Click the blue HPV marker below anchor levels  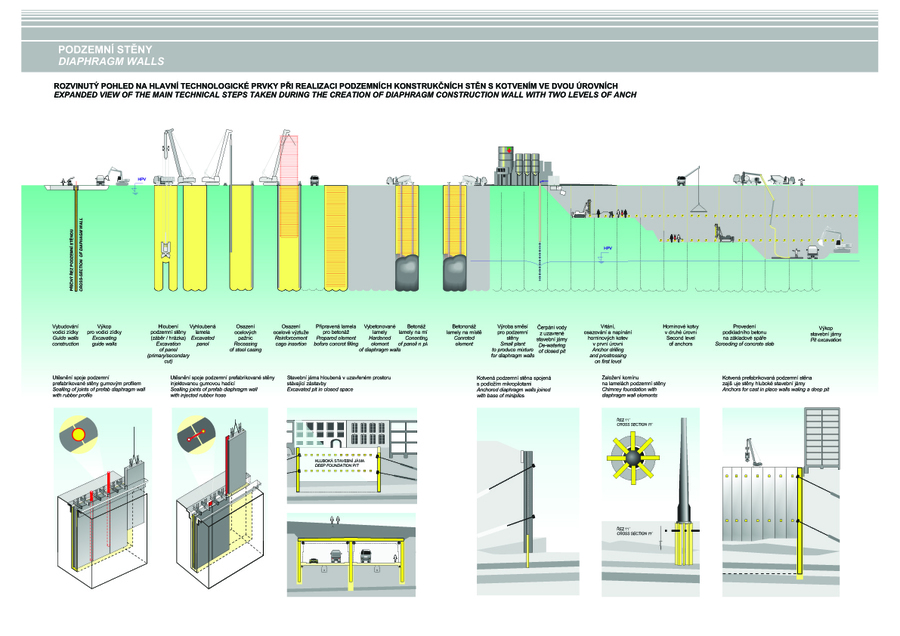(x=604, y=253)
